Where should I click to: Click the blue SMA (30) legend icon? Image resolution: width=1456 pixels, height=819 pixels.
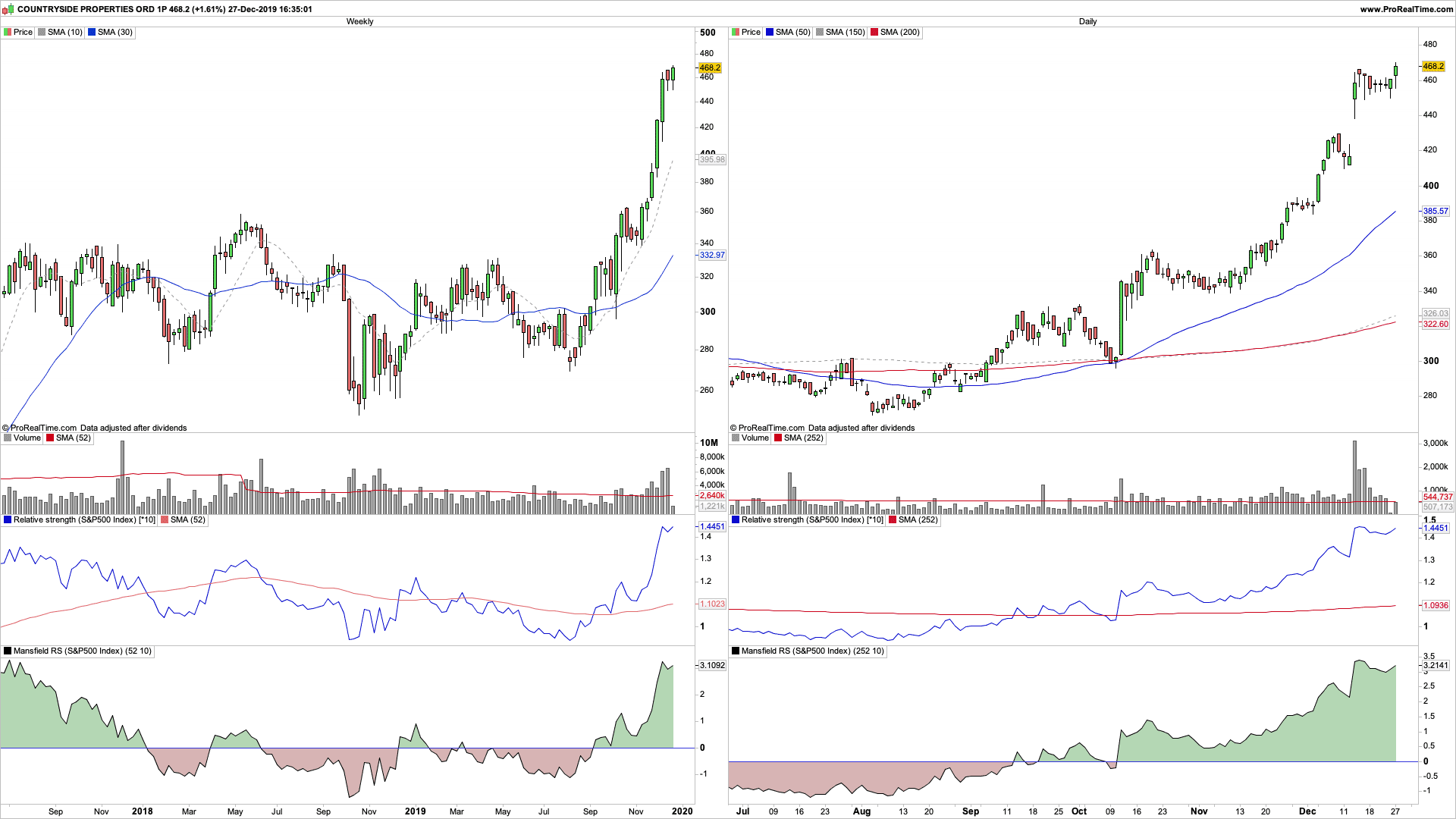coord(92,33)
